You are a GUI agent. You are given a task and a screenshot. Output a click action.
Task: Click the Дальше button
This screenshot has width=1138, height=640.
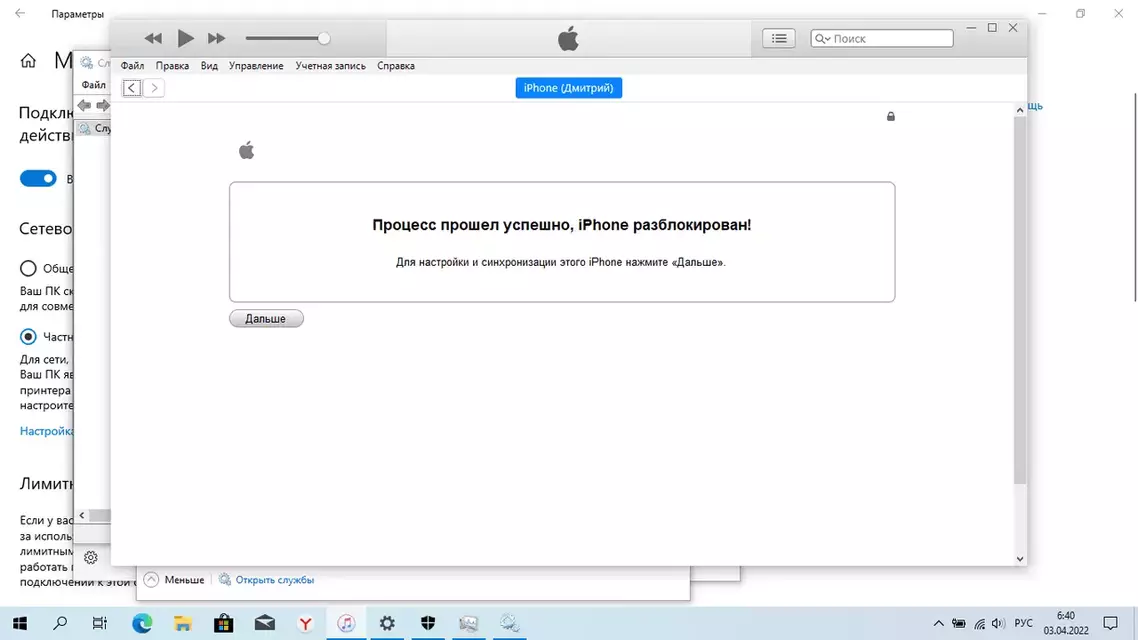(x=266, y=319)
